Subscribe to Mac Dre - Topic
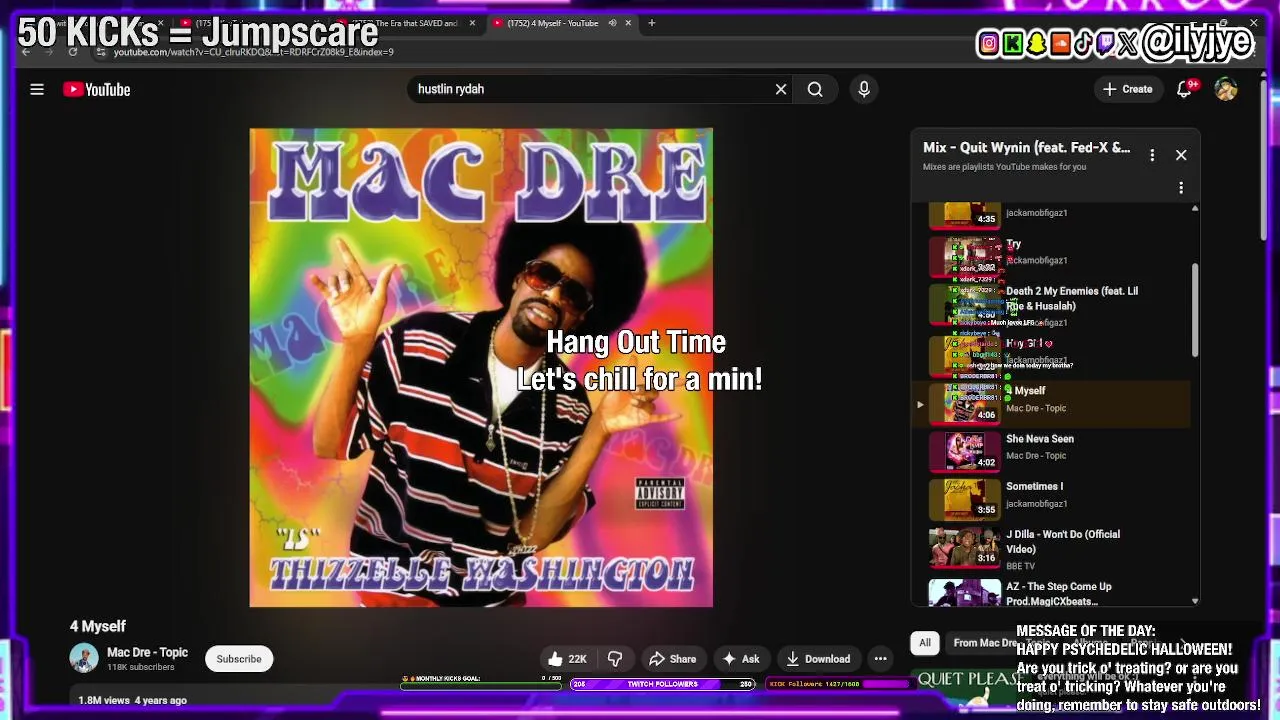 pos(239,659)
